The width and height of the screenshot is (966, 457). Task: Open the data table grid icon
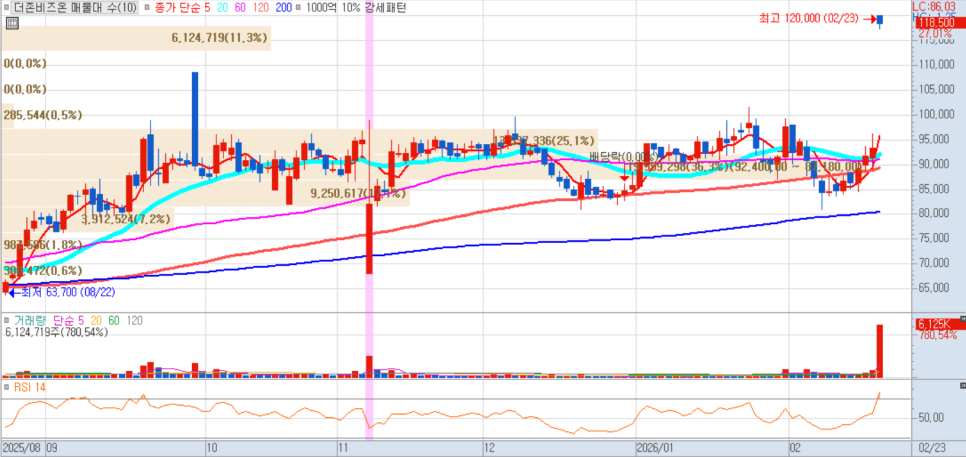(12, 23)
